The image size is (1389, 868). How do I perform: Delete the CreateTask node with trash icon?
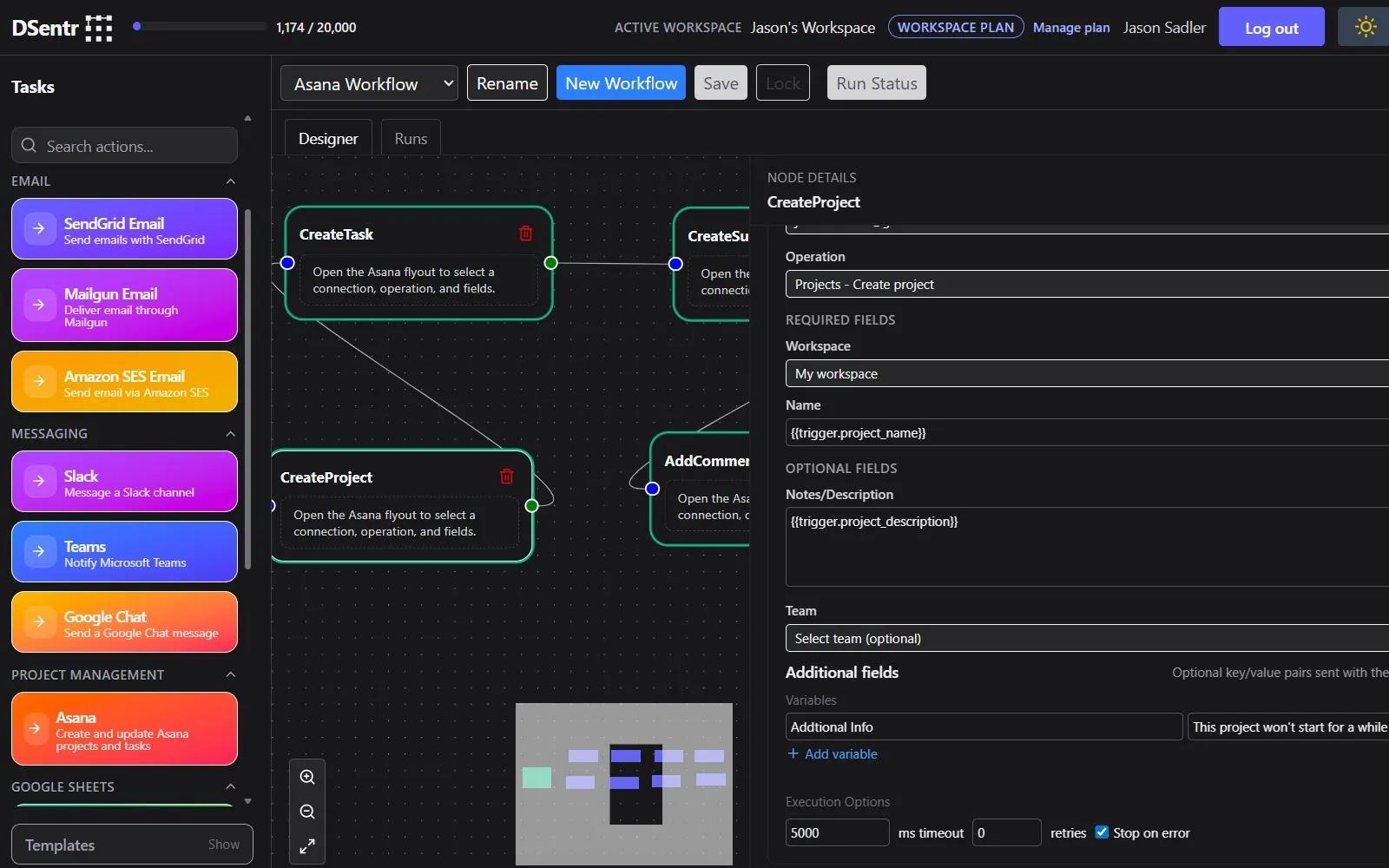(525, 233)
